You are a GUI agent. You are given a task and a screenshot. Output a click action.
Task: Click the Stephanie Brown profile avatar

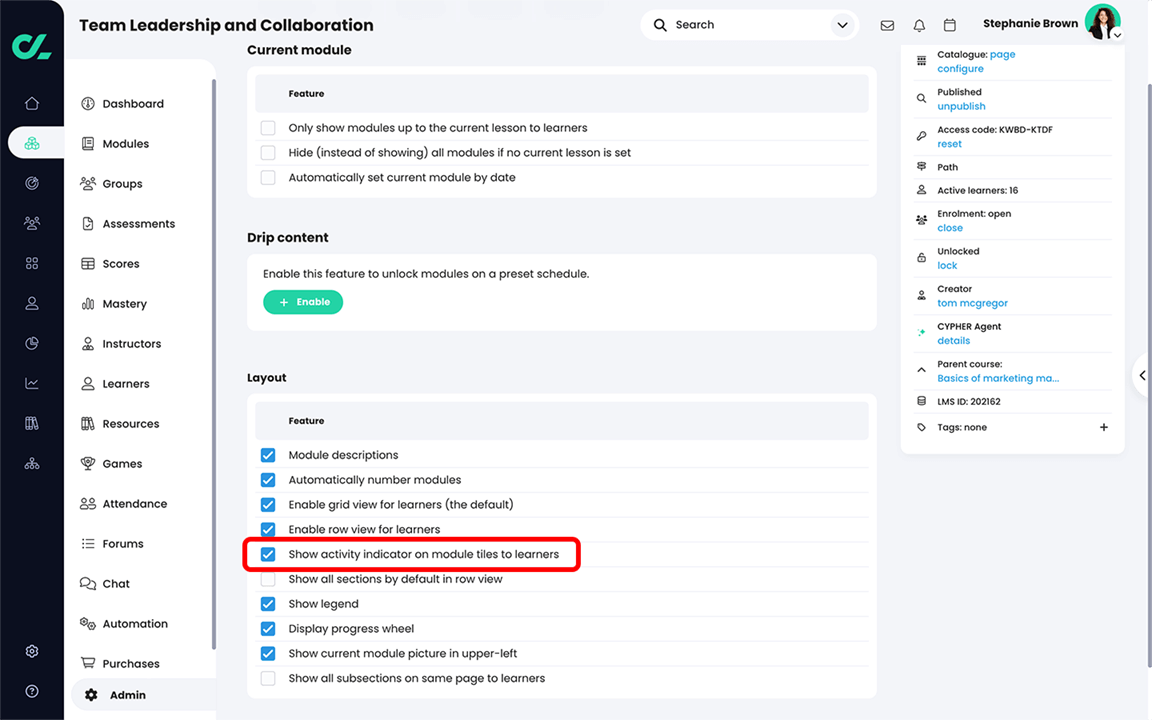coord(1103,23)
